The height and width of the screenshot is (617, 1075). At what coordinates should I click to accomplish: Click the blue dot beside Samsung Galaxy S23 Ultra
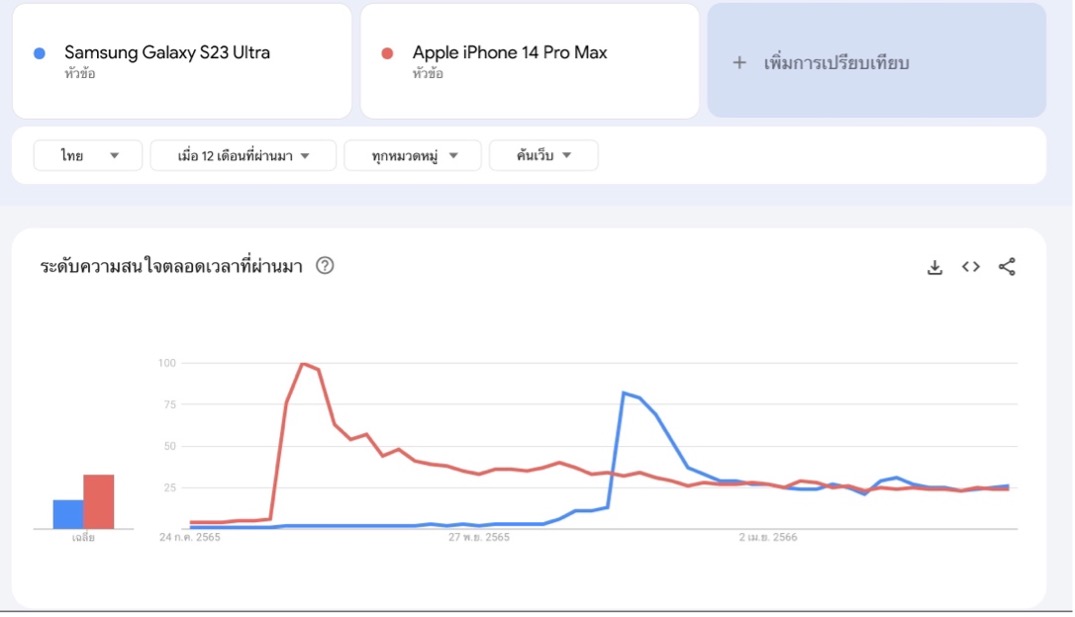pos(40,53)
